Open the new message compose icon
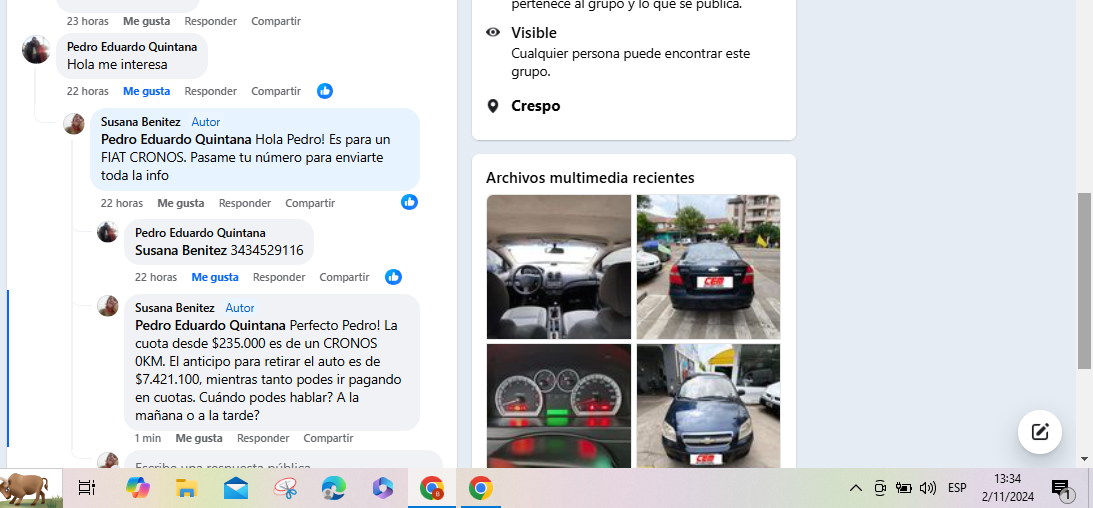1093x508 pixels. click(x=1039, y=432)
